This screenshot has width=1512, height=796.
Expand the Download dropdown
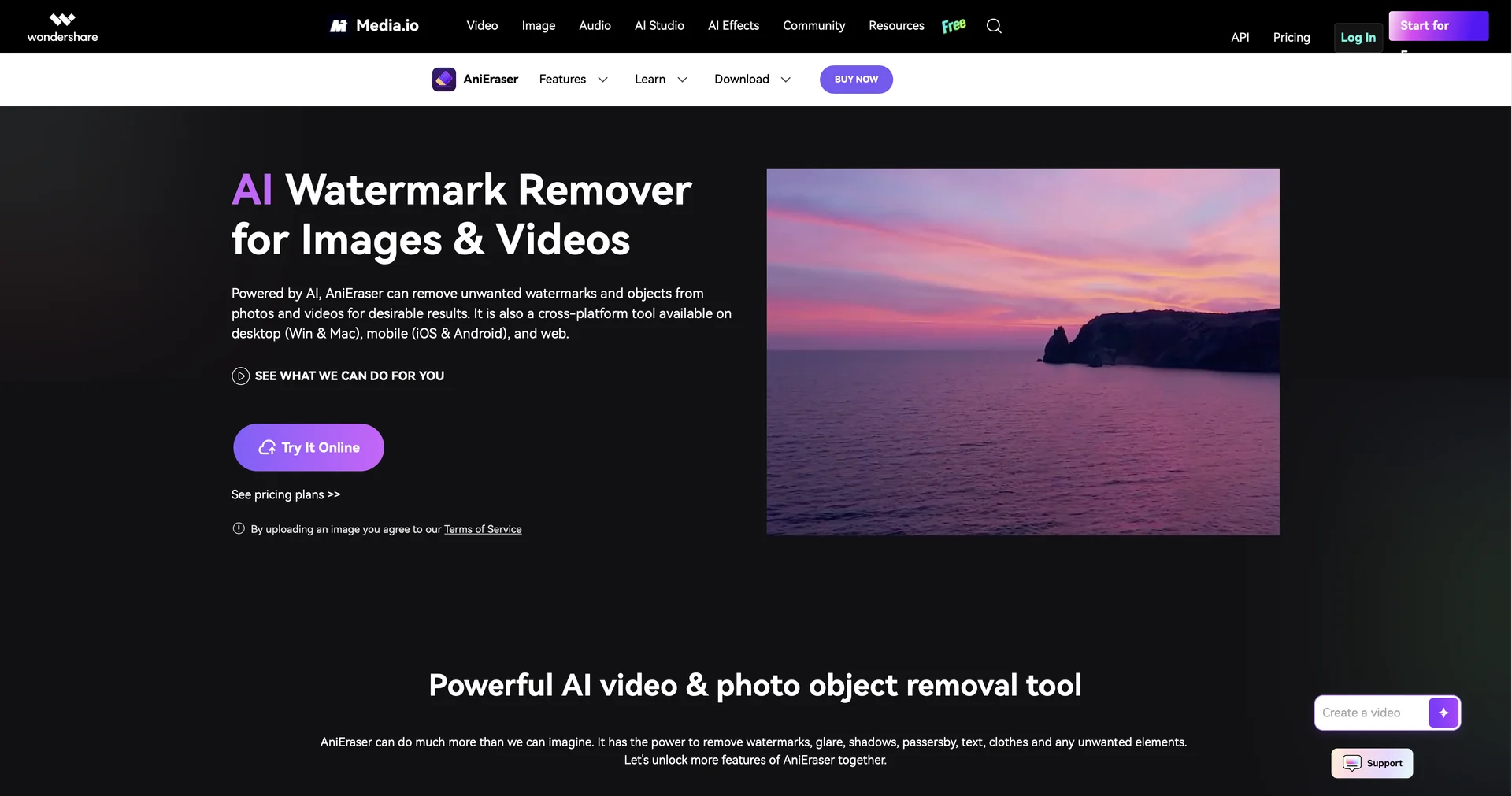pos(752,80)
